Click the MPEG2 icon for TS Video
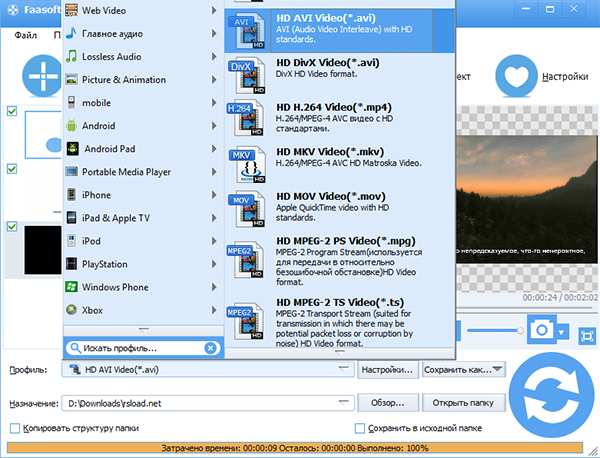The height and width of the screenshot is (458, 600). 246,321
